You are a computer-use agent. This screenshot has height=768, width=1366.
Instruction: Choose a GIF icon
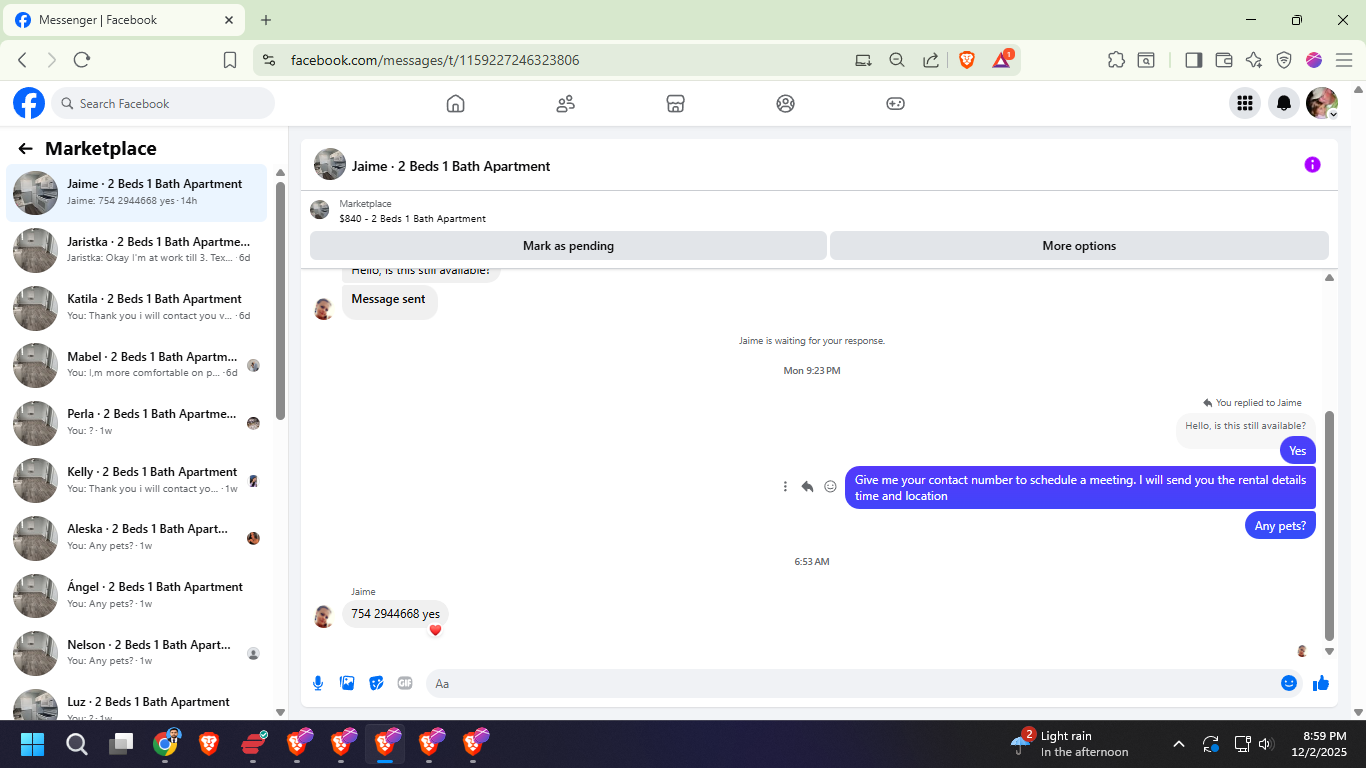pos(405,683)
